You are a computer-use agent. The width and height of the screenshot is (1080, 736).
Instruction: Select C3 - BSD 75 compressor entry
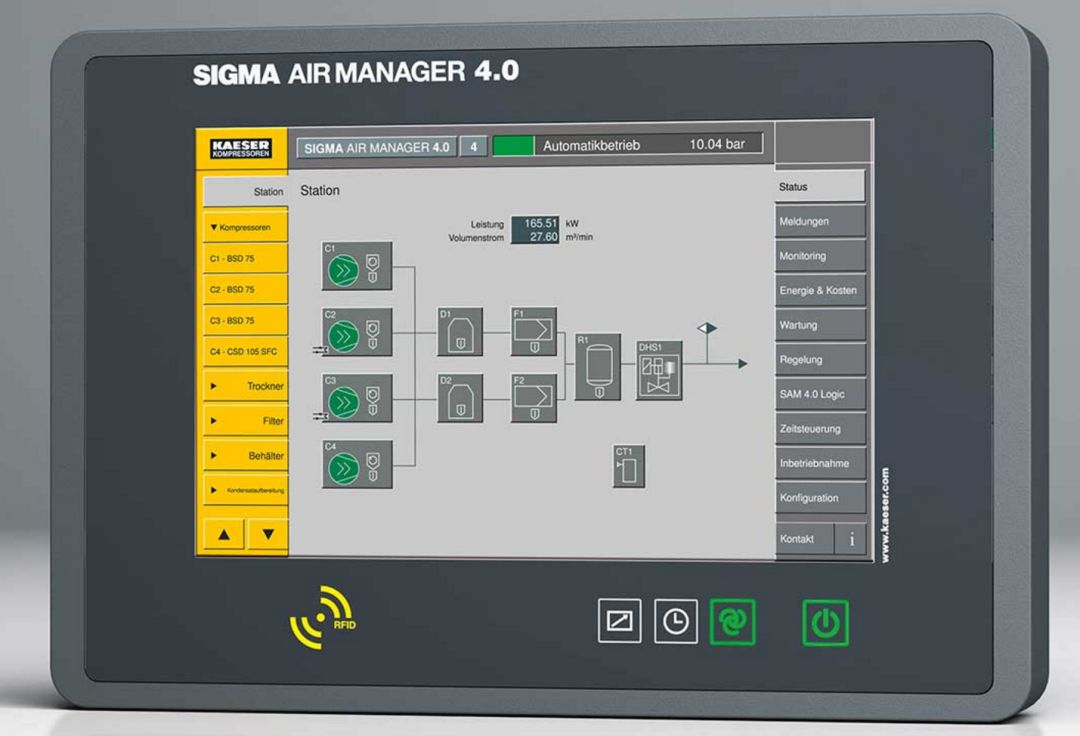point(245,320)
